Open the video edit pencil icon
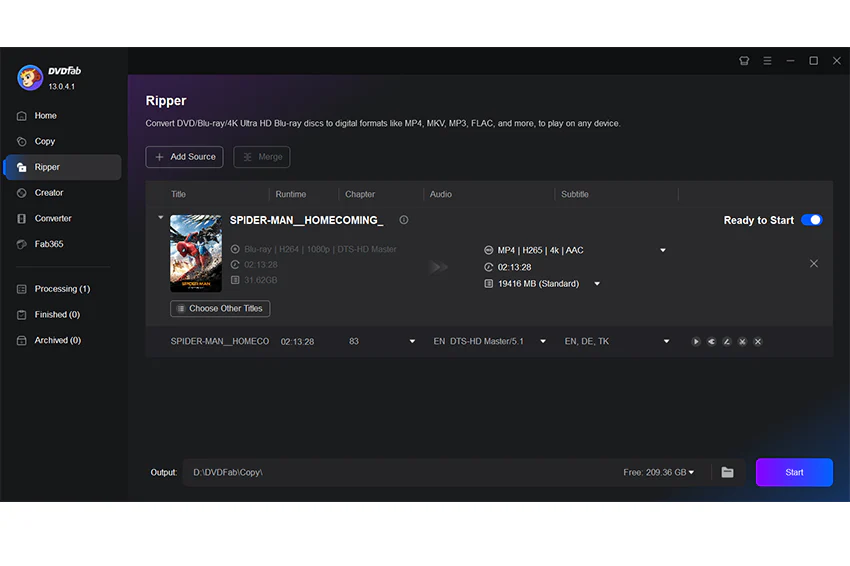The image size is (850, 566). tap(727, 342)
